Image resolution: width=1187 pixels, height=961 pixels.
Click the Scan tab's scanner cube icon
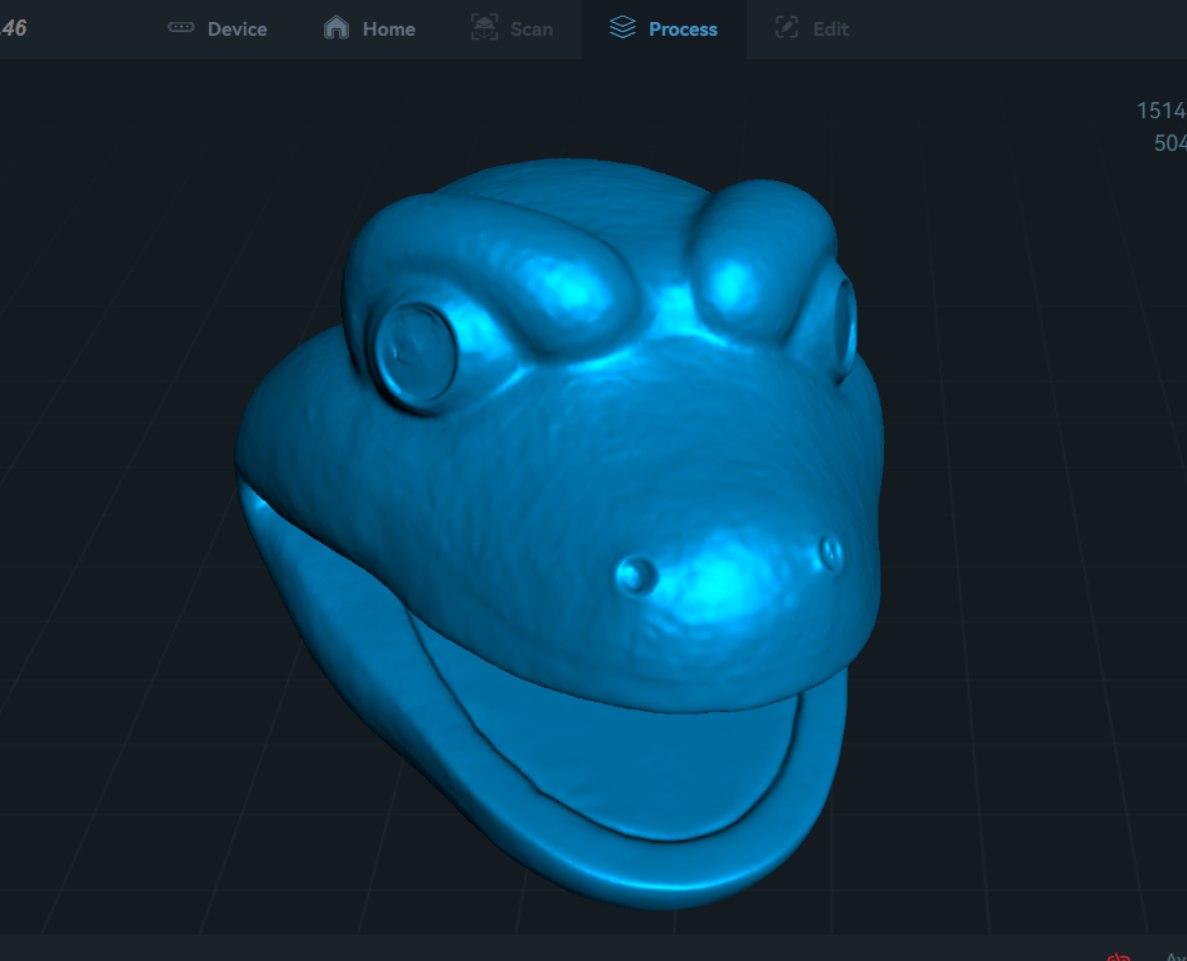pos(484,28)
